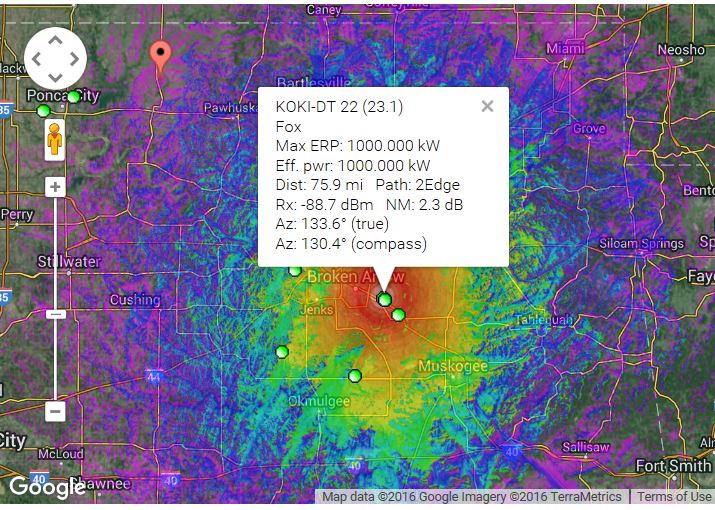
Task: Zoom out with the minus button
Action: (x=55, y=411)
